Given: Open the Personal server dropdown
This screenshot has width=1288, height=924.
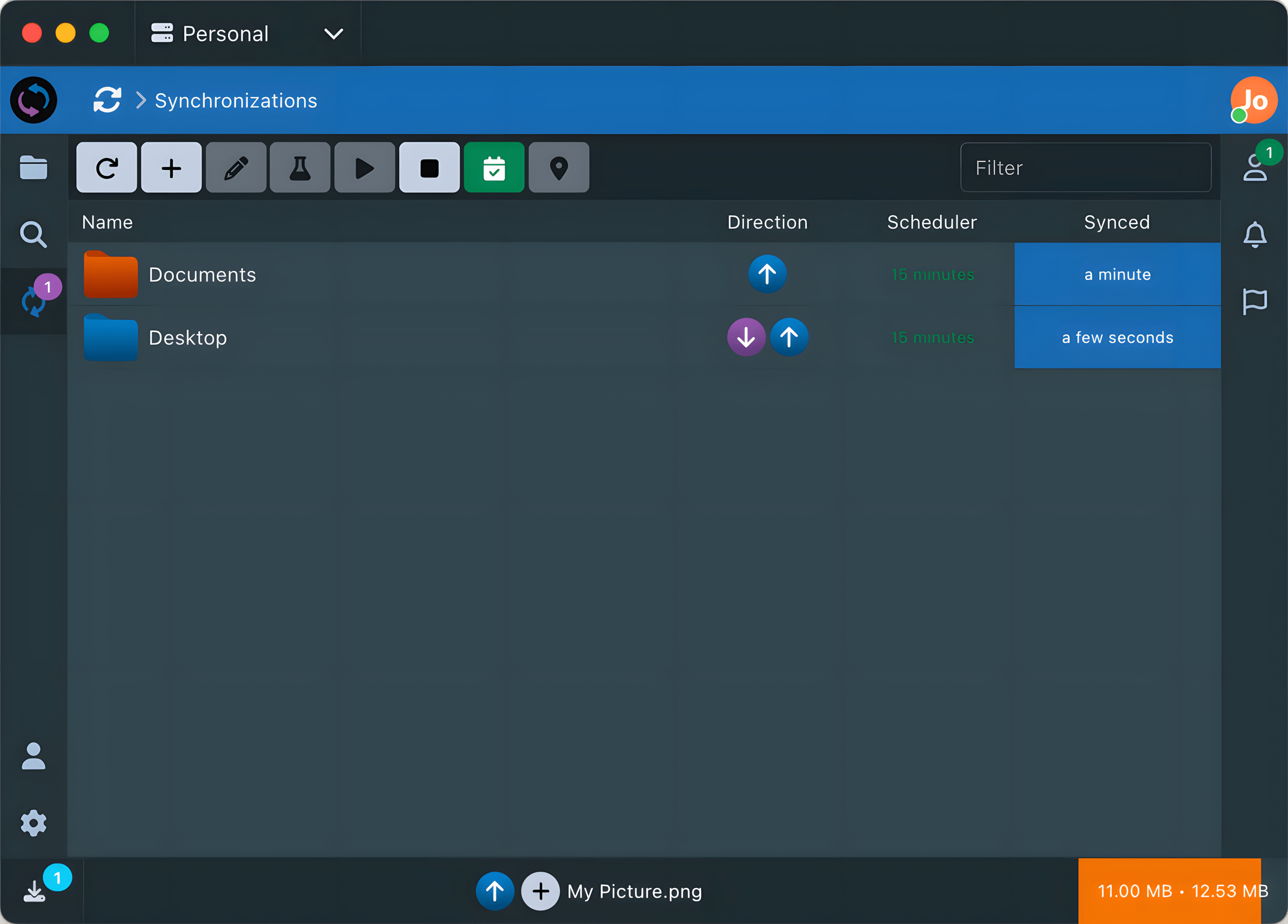Looking at the screenshot, I should point(248,34).
